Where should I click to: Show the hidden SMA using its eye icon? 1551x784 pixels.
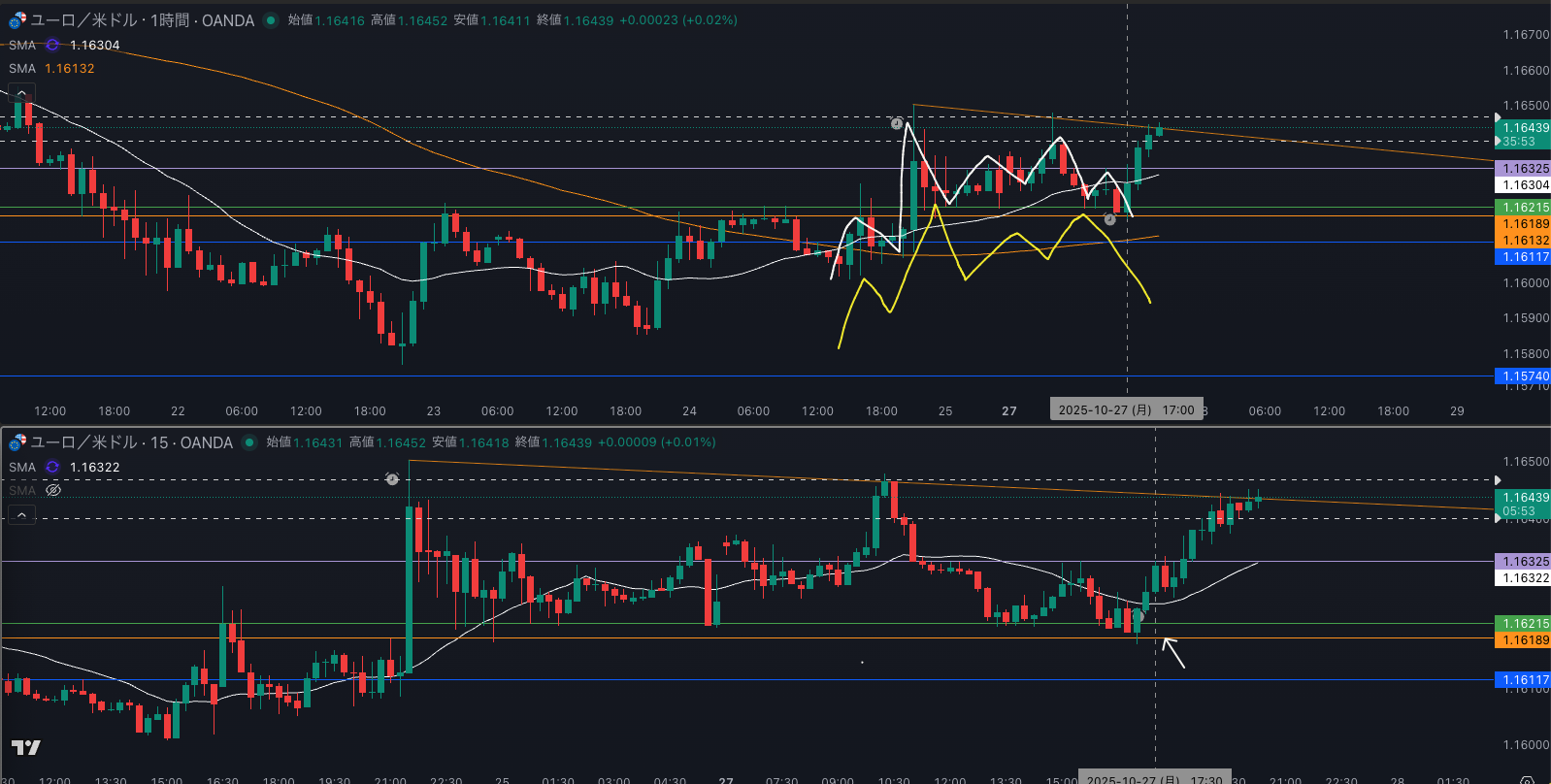pos(53,490)
